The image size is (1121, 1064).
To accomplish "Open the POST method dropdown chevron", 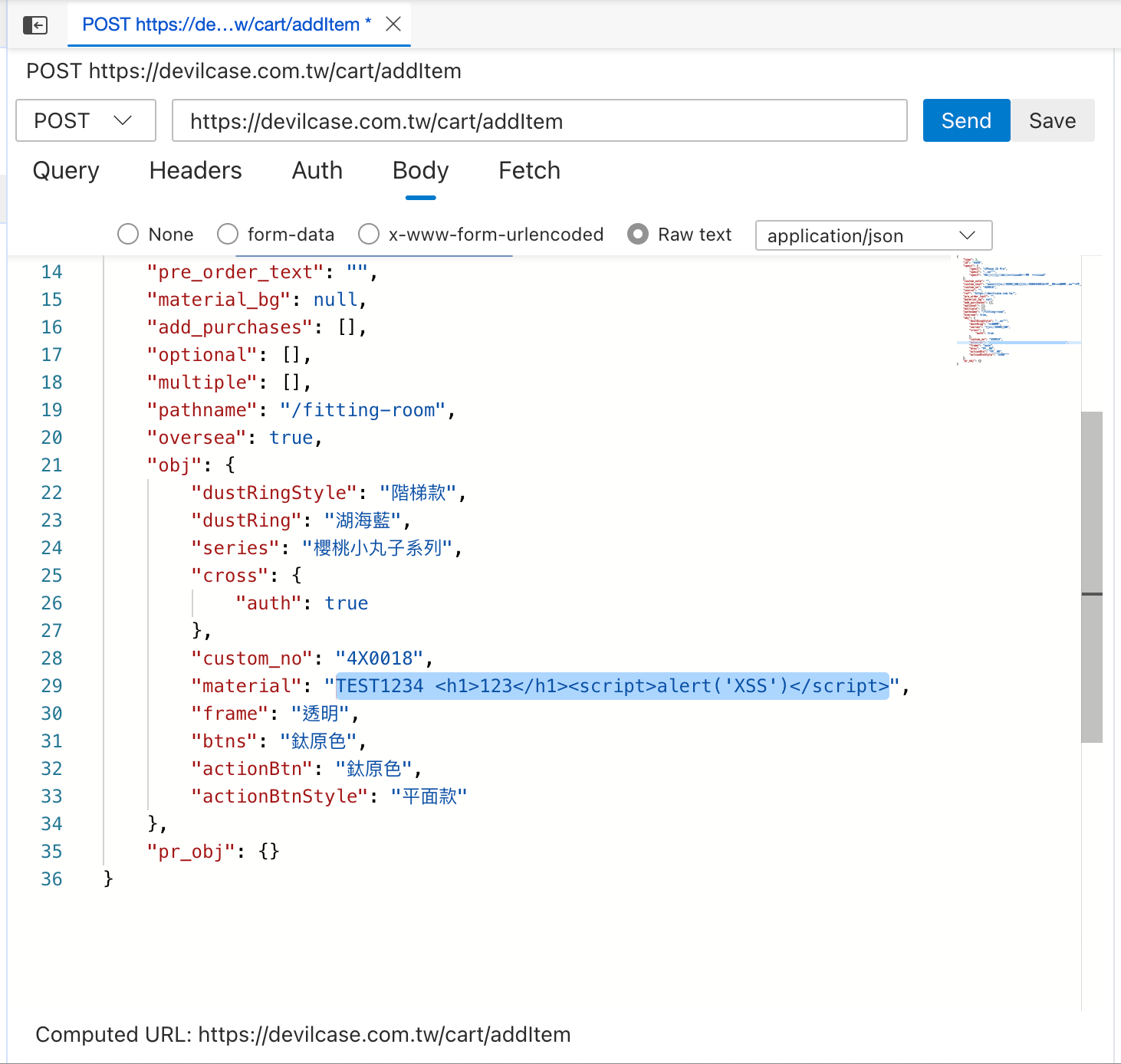I will (123, 120).
